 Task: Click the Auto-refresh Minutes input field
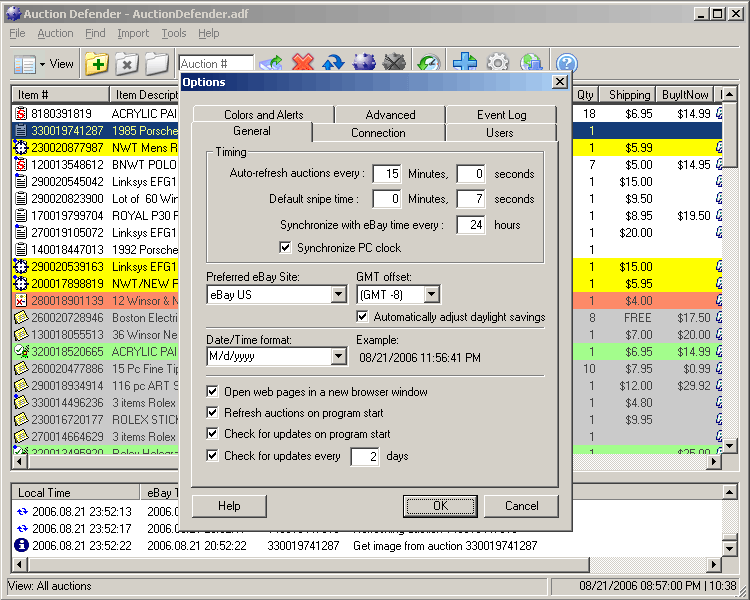[x=386, y=174]
